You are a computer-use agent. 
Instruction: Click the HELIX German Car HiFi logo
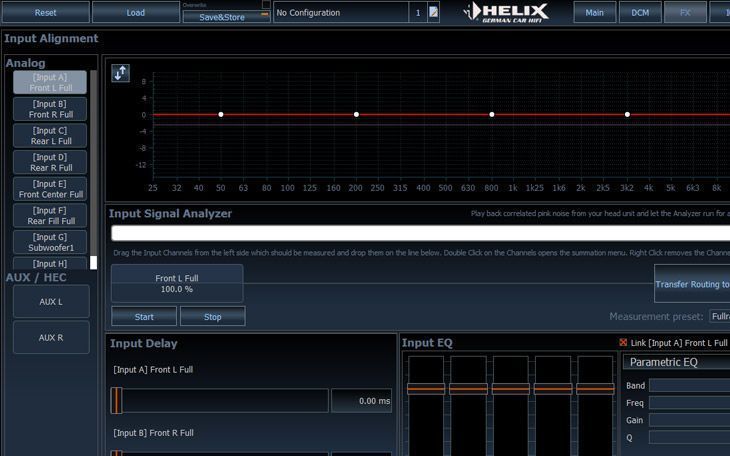click(507, 13)
